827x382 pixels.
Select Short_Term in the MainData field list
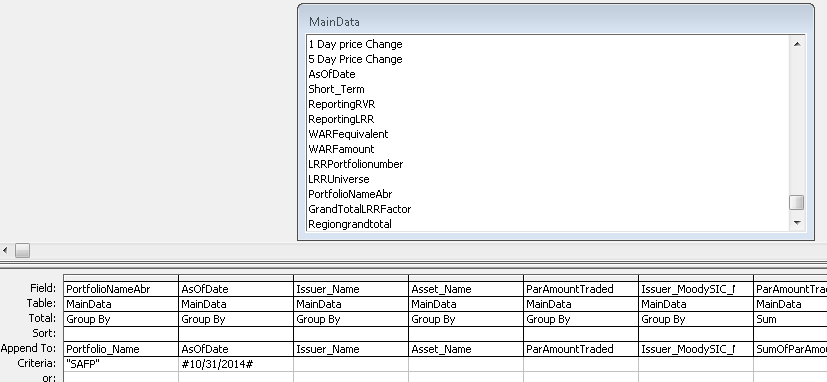coord(336,89)
